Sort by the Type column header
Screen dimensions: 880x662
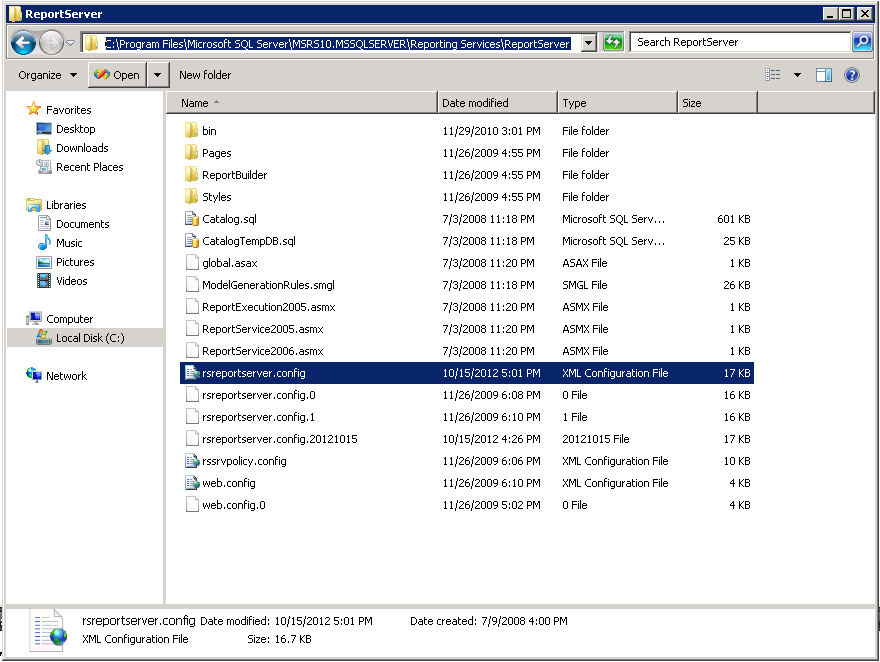(x=617, y=103)
